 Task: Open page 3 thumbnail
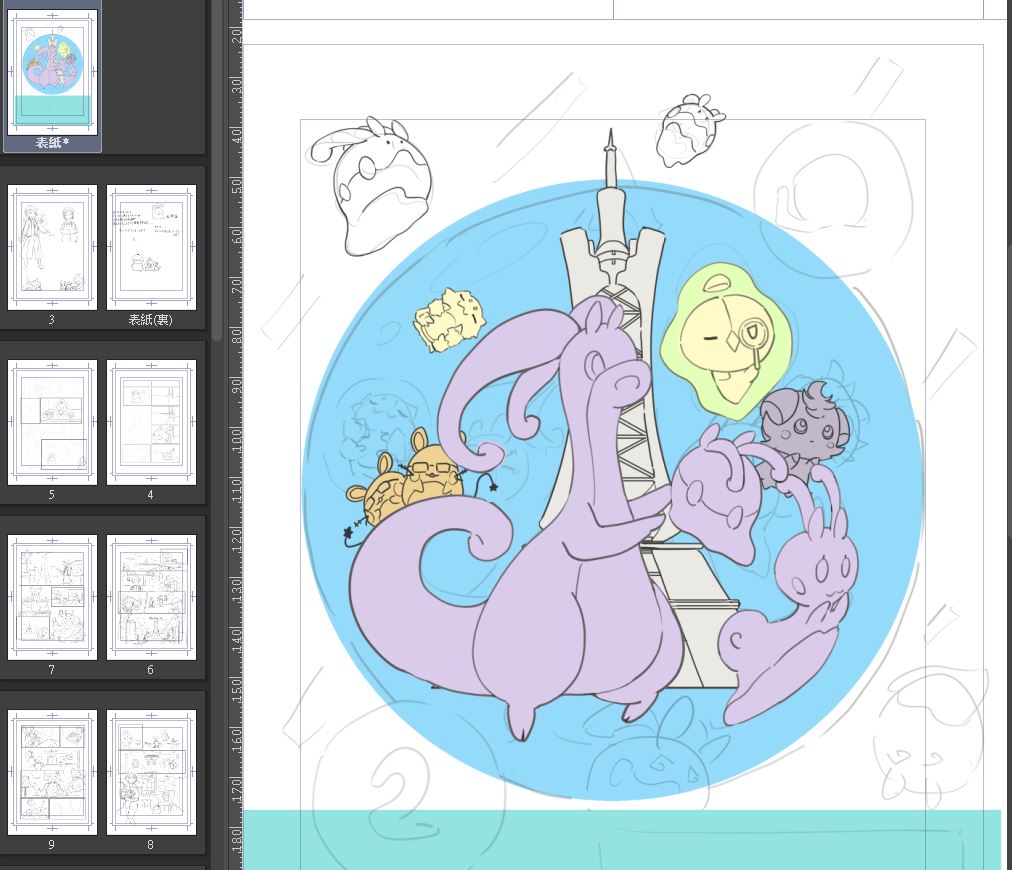point(52,247)
